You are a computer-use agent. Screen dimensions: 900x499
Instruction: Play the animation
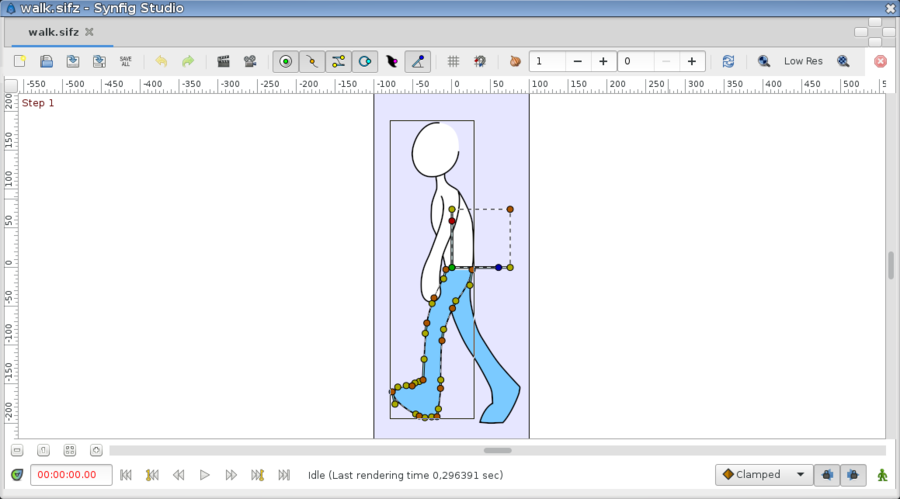click(x=204, y=475)
